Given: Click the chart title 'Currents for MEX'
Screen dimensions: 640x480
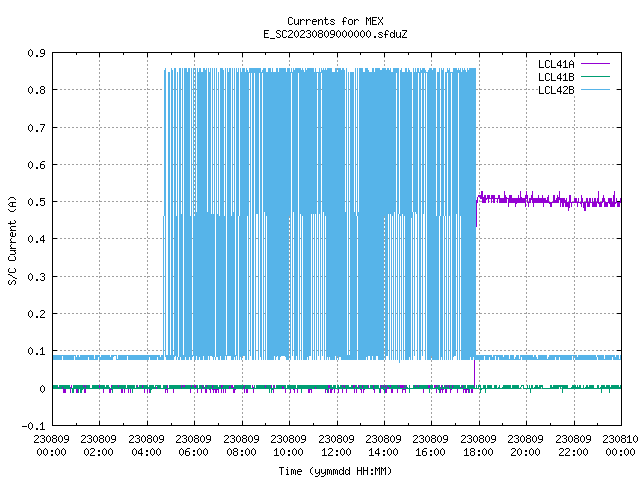Looking at the screenshot, I should click(x=335, y=21).
